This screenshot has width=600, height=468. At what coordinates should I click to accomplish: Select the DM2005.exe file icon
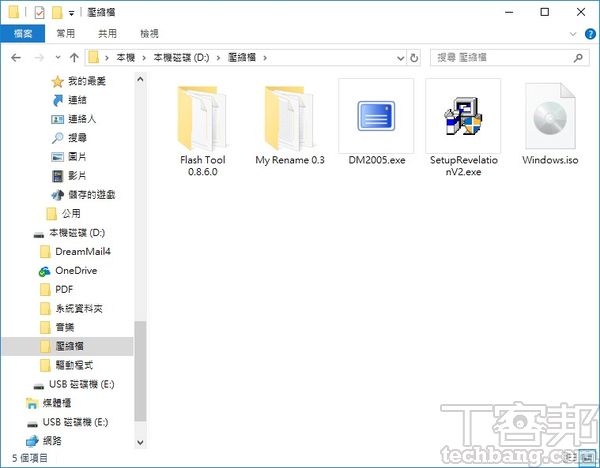tap(376, 116)
